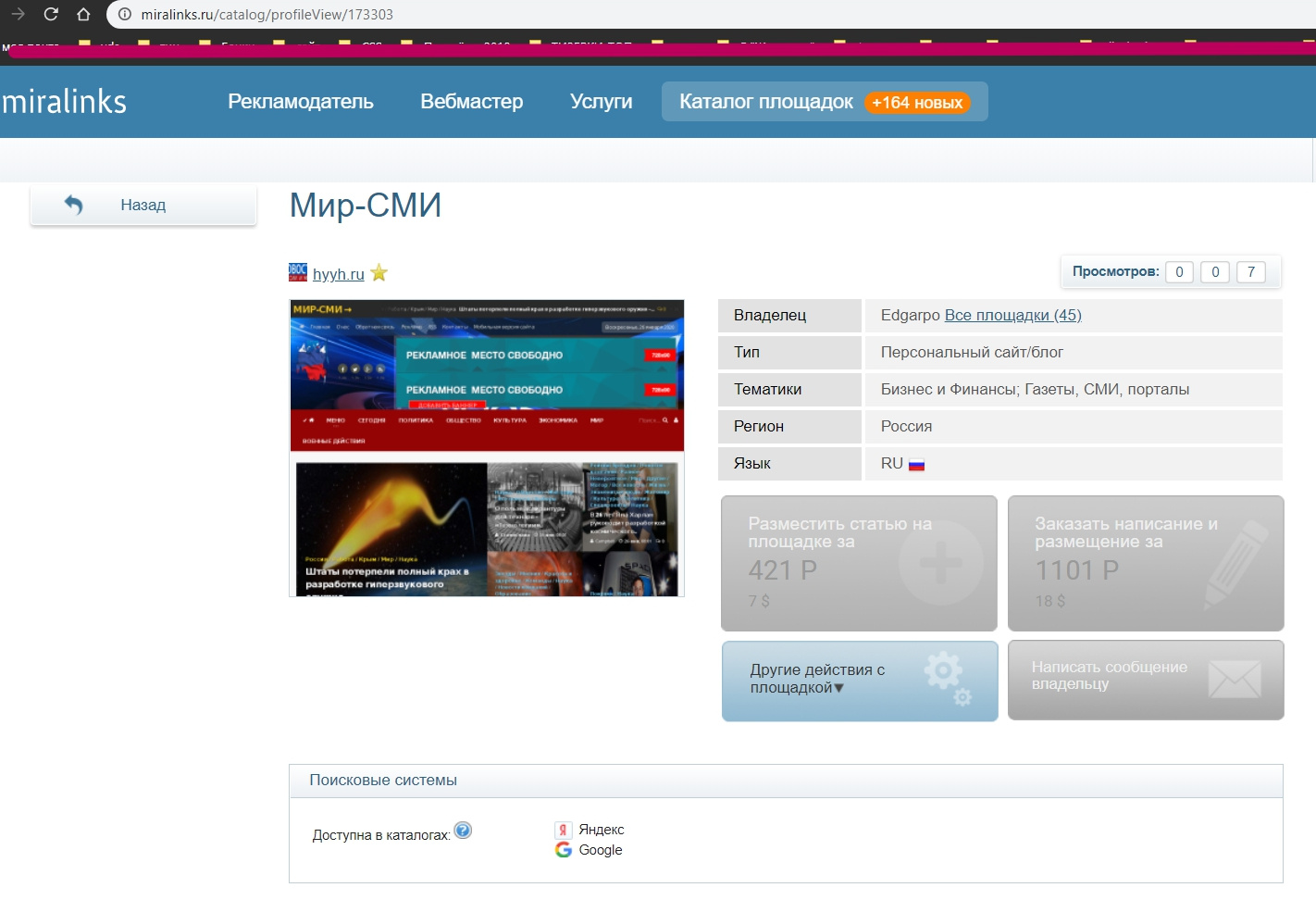Click the pencil icon on the order writing button
The width and height of the screenshot is (1316, 900).
[x=1236, y=564]
